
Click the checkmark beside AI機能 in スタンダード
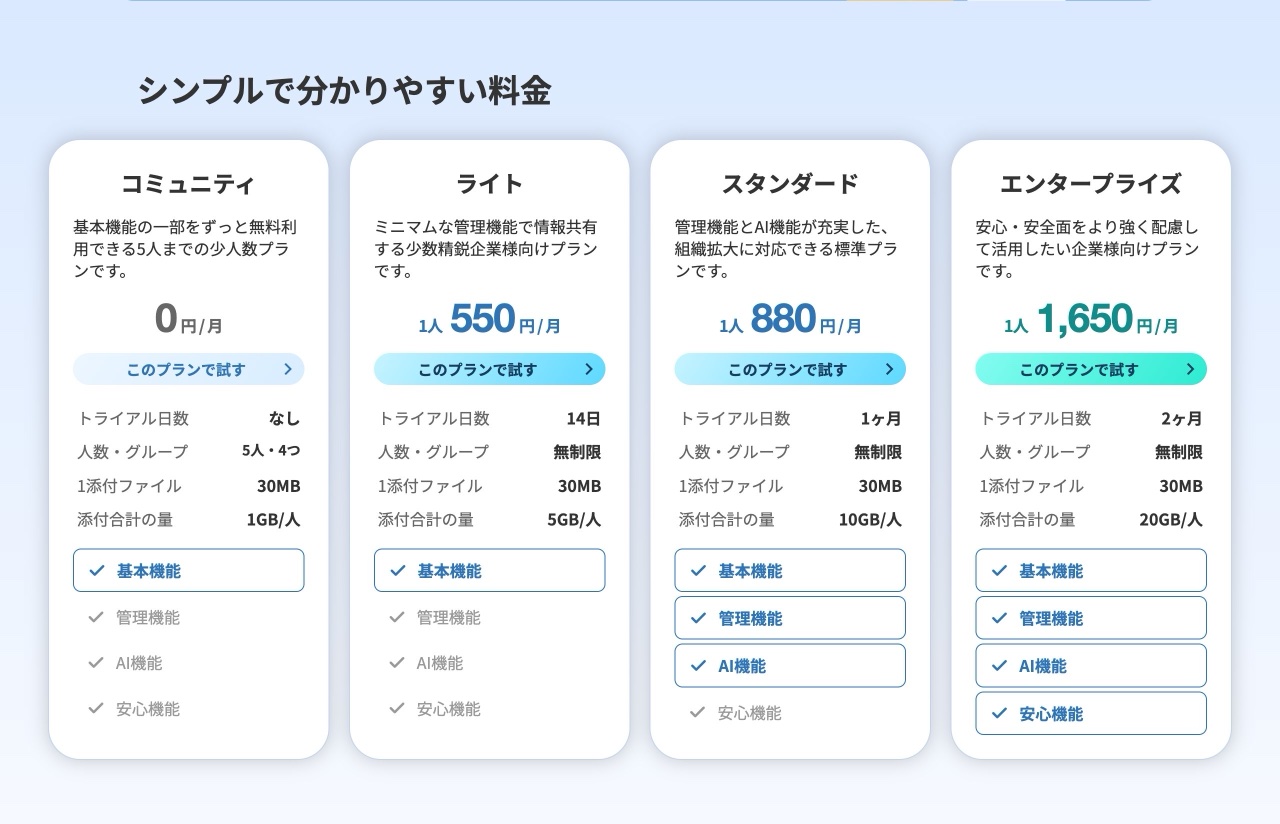(697, 665)
